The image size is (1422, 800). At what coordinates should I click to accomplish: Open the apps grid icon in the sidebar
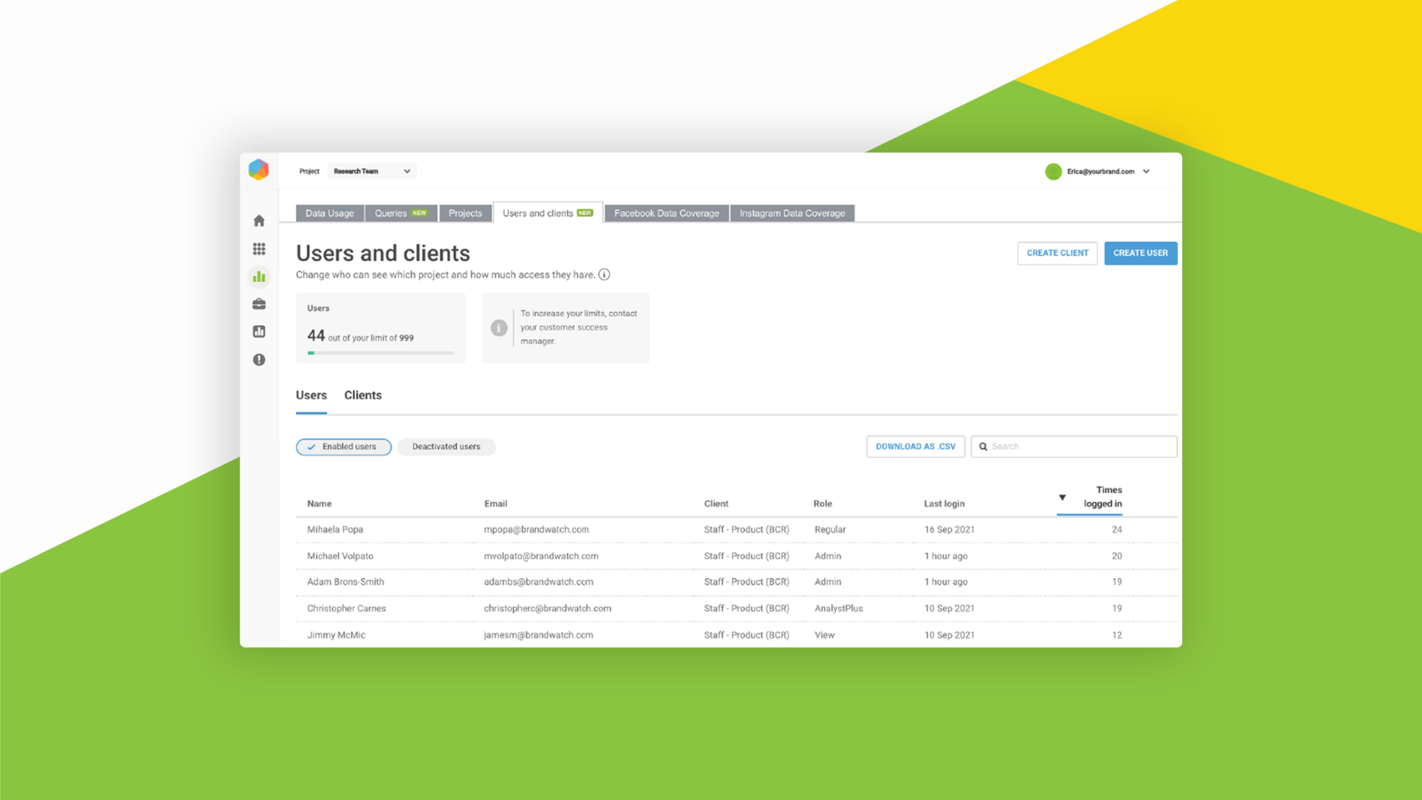259,248
